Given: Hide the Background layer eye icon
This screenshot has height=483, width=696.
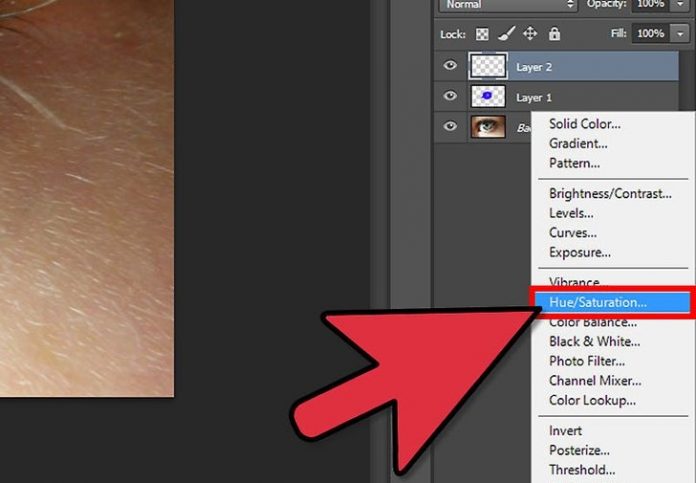Looking at the screenshot, I should [x=451, y=127].
